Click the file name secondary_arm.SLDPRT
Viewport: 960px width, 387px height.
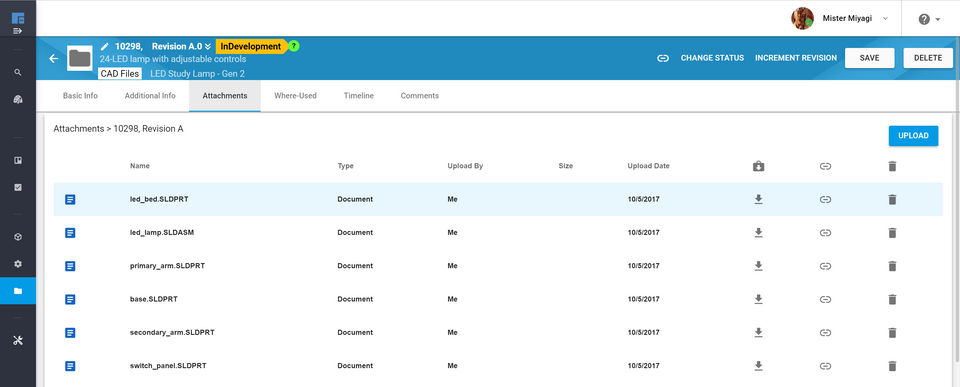[172, 333]
